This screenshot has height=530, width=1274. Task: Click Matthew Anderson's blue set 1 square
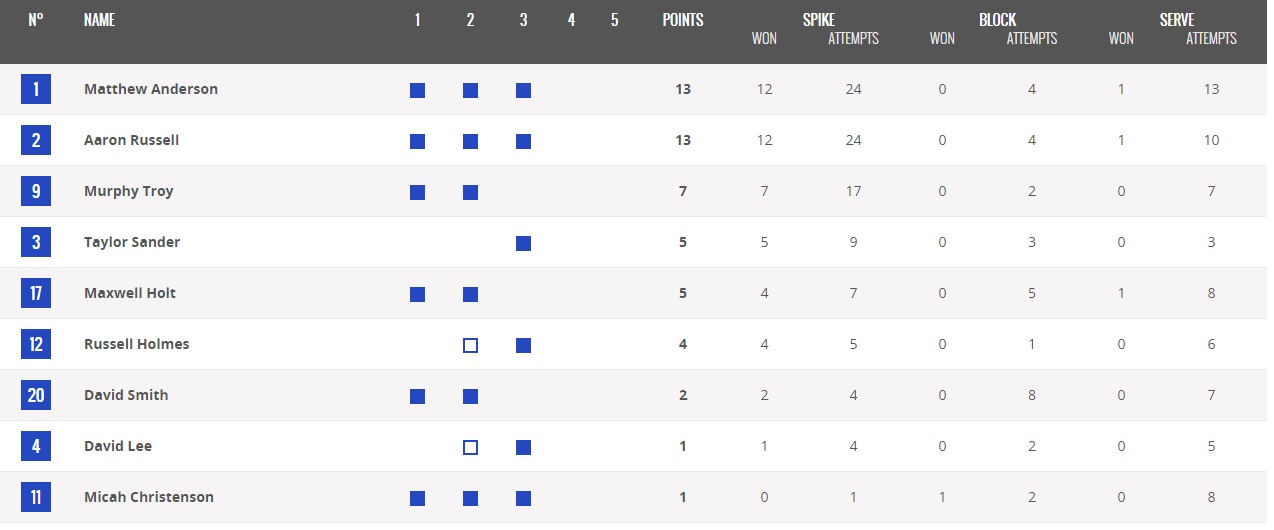[417, 90]
